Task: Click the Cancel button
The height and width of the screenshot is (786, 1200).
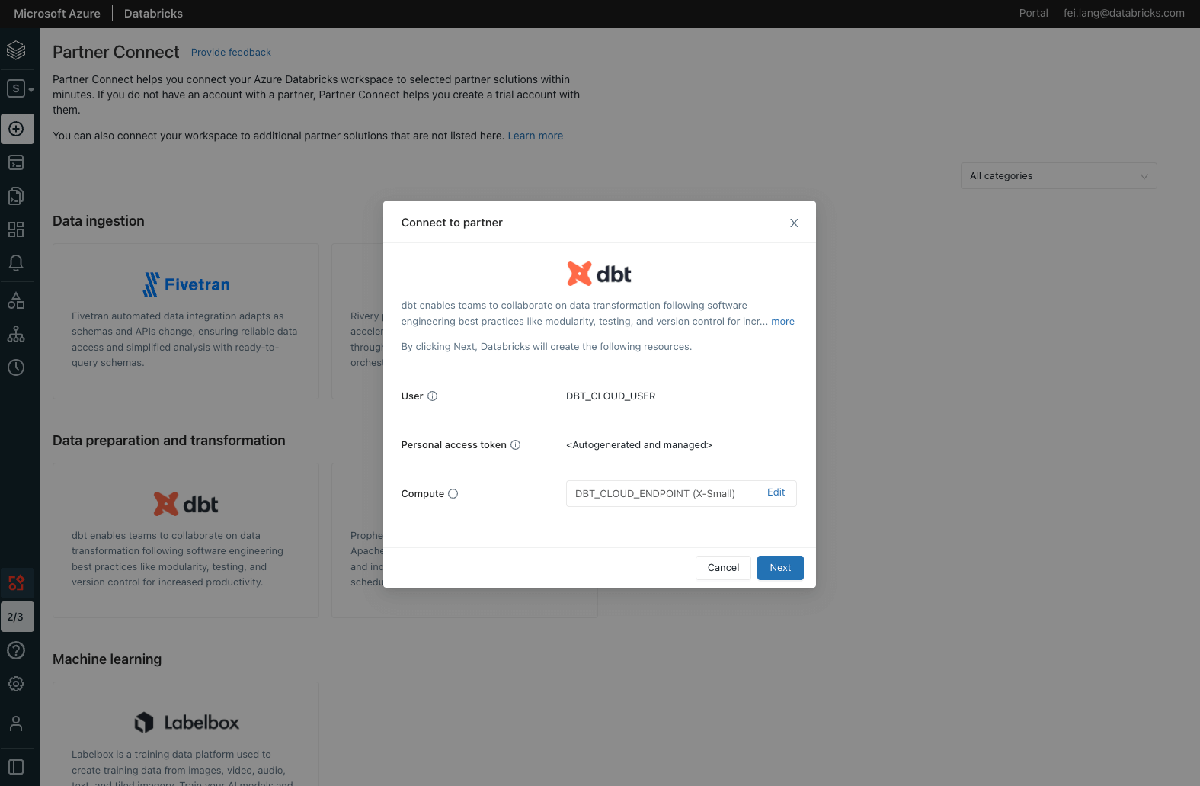Action: click(723, 568)
